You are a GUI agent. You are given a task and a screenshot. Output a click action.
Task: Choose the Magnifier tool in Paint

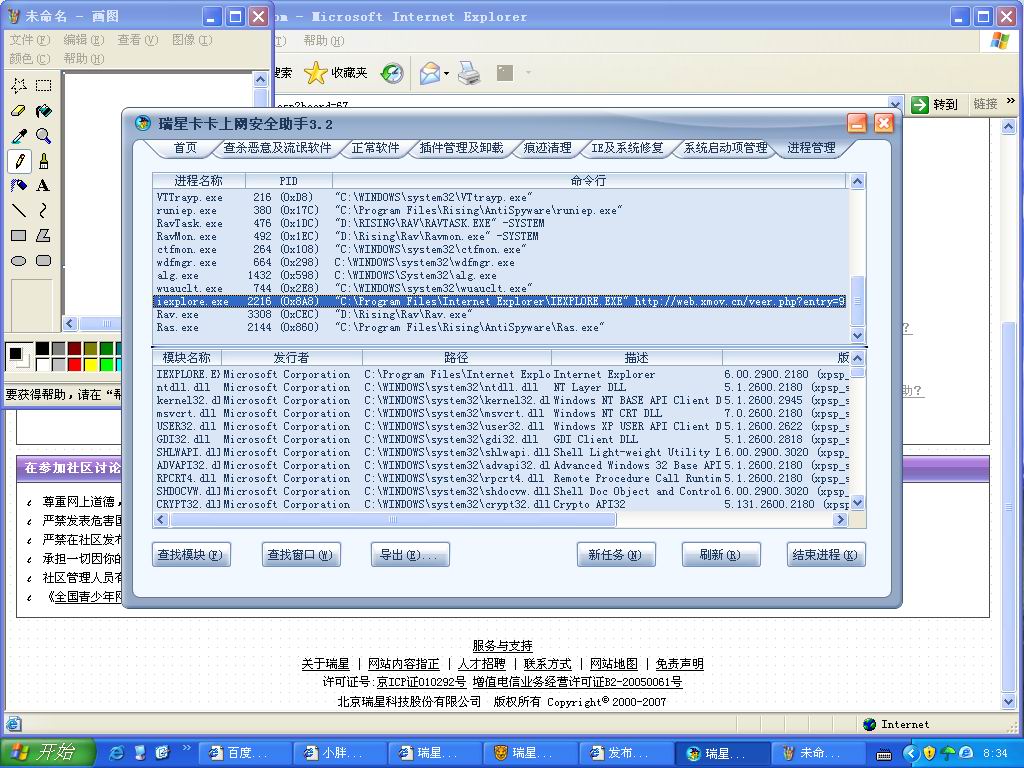tap(44, 136)
